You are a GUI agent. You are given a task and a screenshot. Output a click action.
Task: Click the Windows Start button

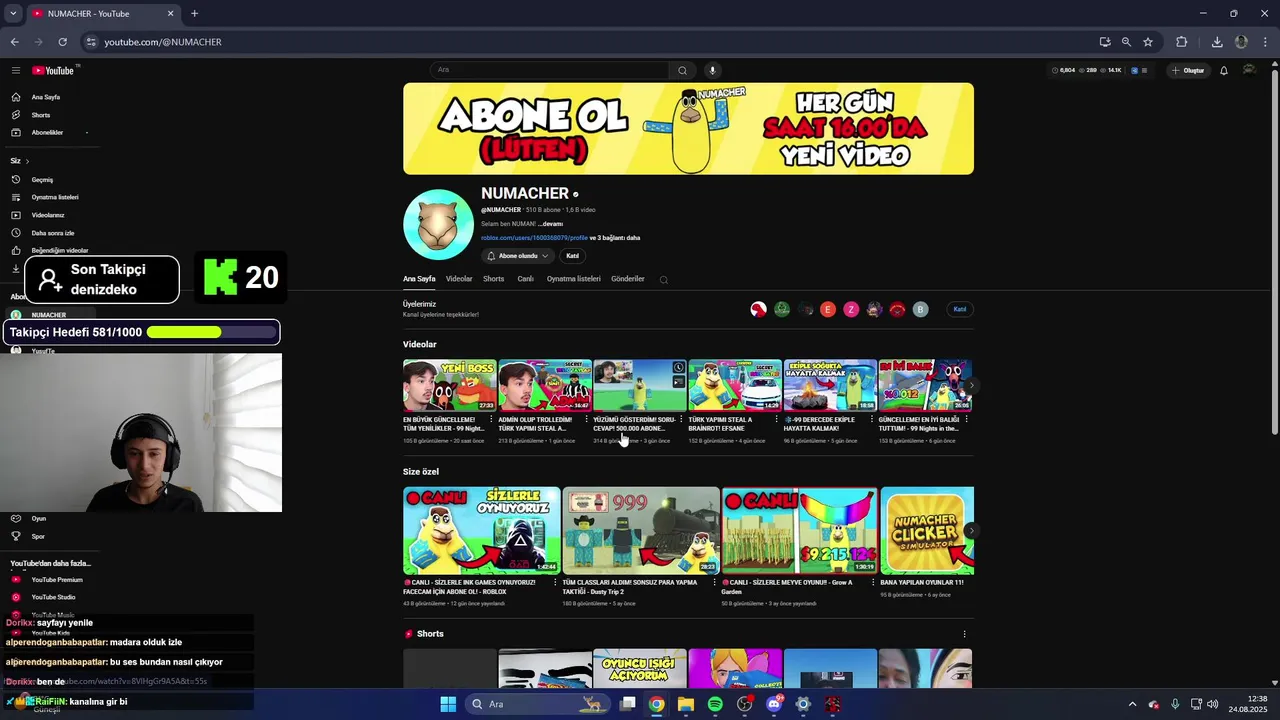[448, 704]
